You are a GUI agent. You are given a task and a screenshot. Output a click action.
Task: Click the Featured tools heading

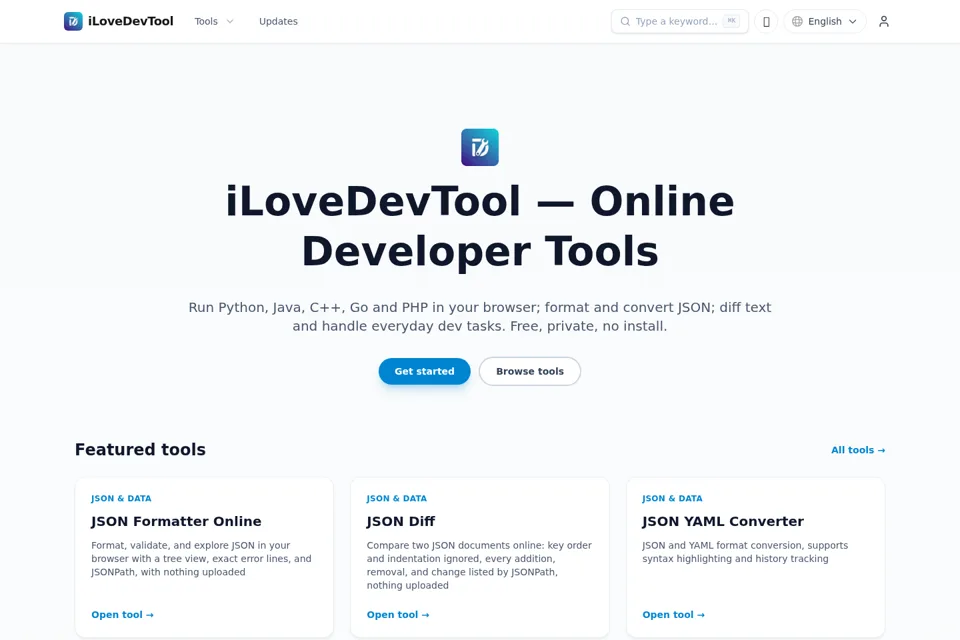[140, 450]
